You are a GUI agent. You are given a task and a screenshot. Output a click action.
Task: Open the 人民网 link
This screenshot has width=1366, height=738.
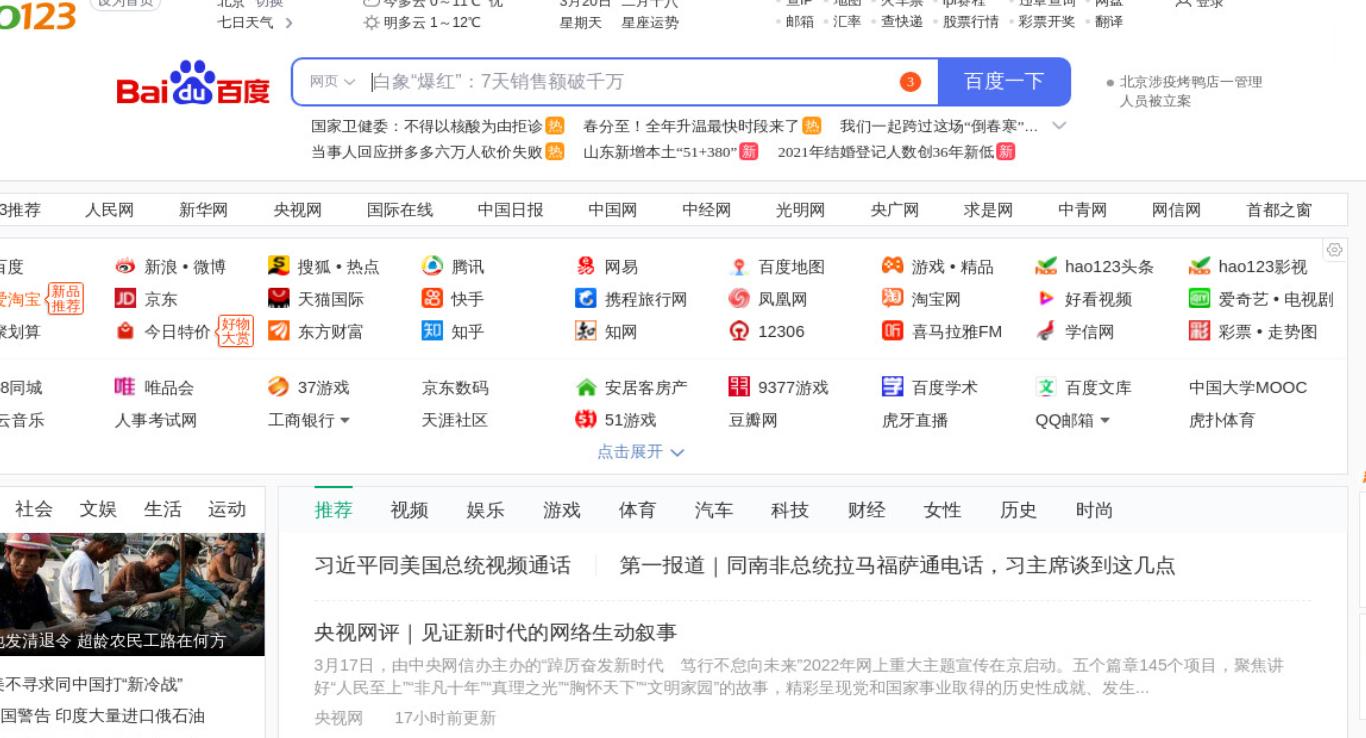(x=109, y=210)
